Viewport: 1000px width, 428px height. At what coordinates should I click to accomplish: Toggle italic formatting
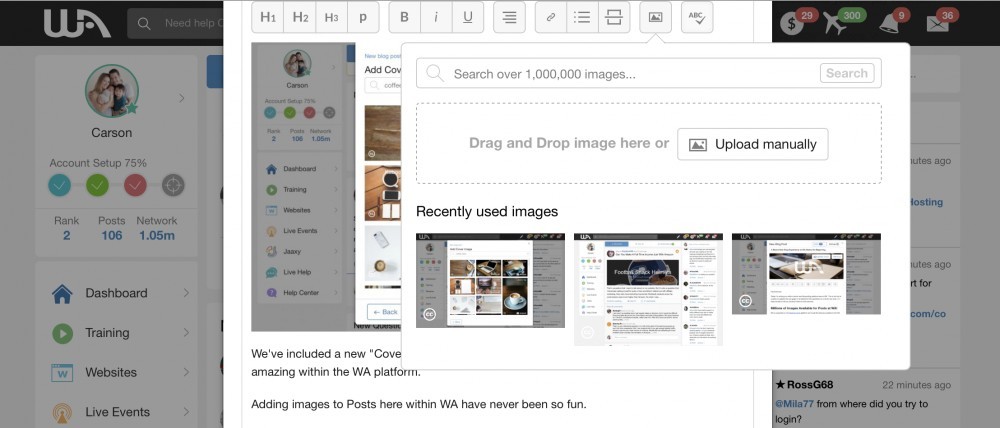(x=436, y=17)
